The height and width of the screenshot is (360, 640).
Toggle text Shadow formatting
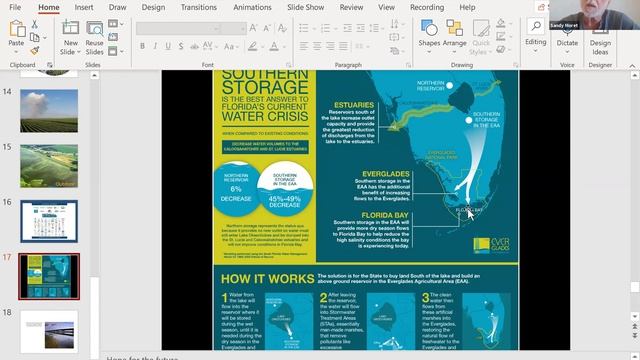pos(181,46)
